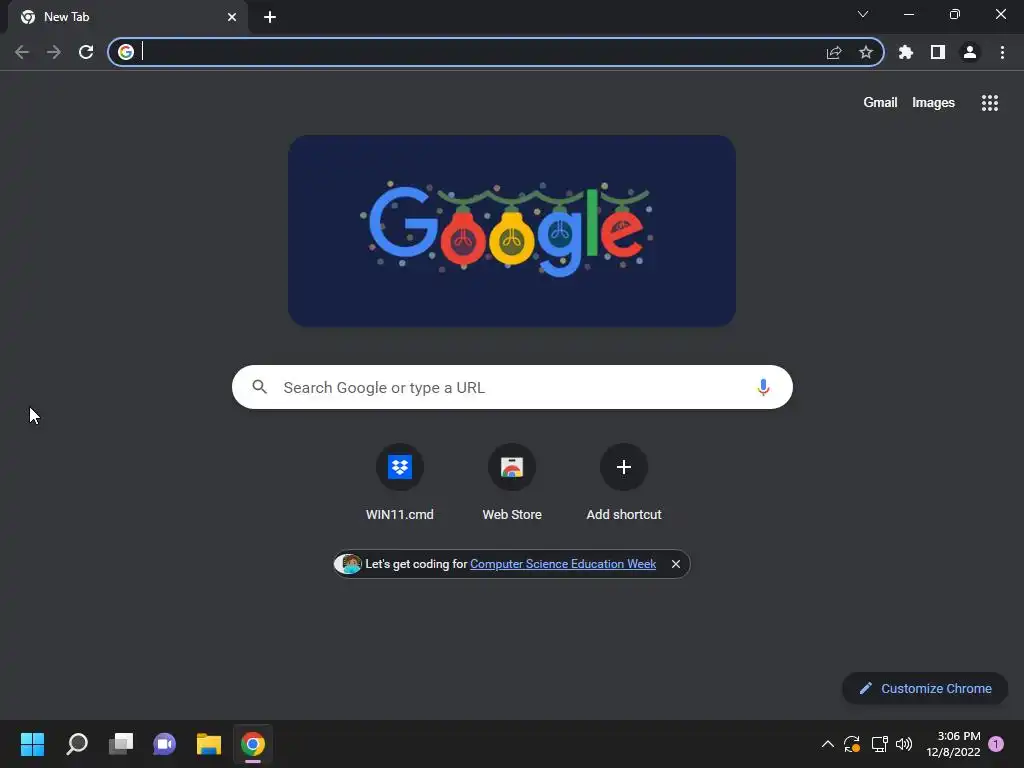Open the Teams Chat taskbar icon

(165, 744)
